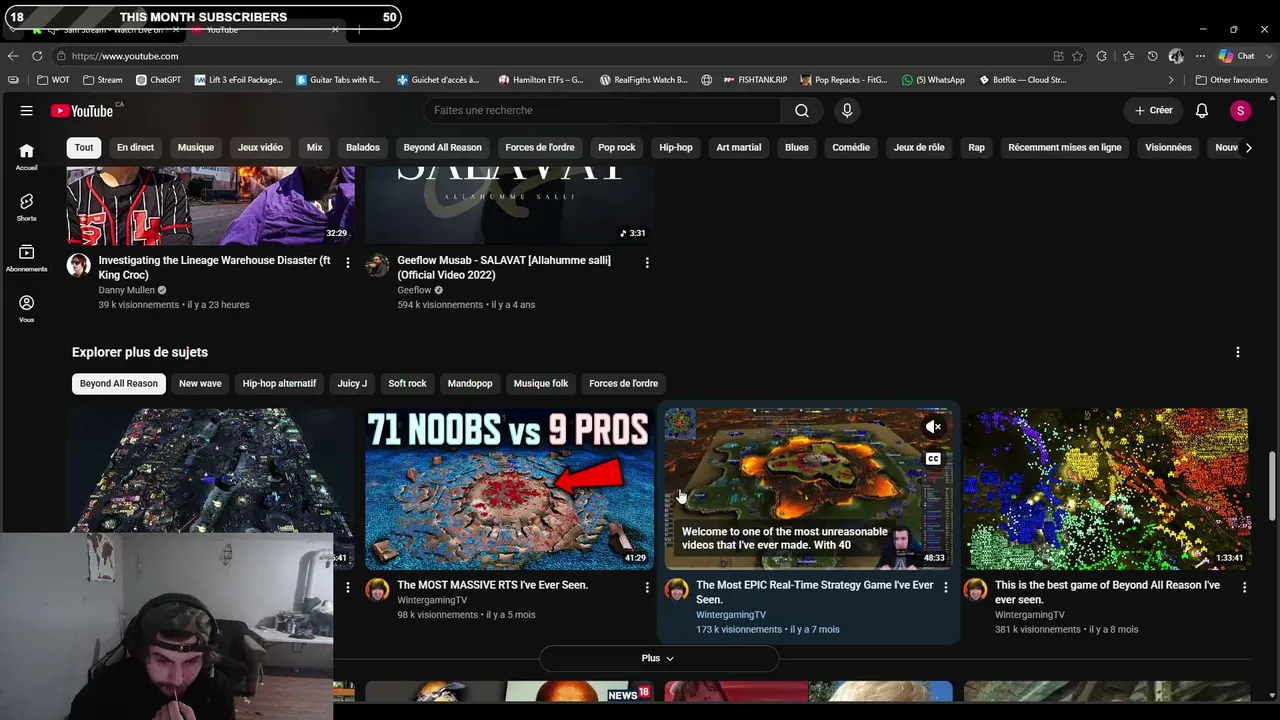Open the split screen icon in address bar
The height and width of the screenshot is (720, 1280).
coord(1058,56)
